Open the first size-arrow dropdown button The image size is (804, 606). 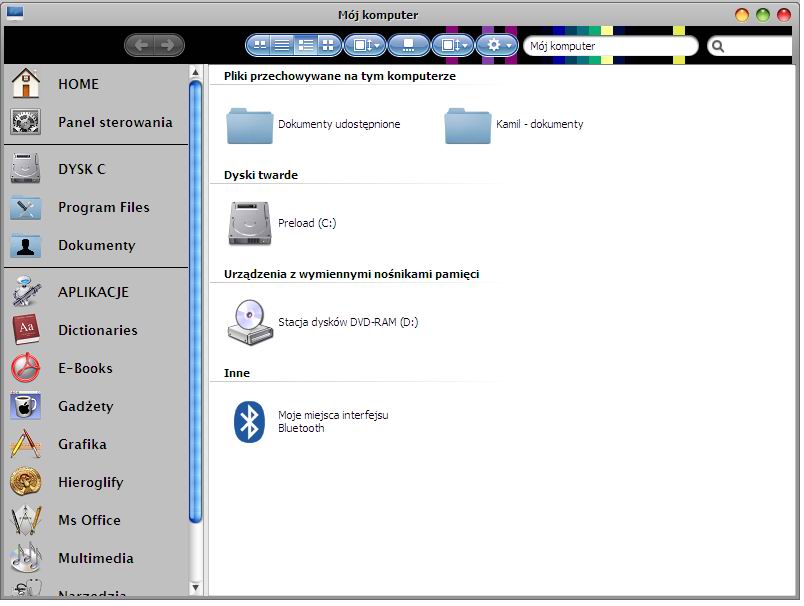[x=365, y=46]
